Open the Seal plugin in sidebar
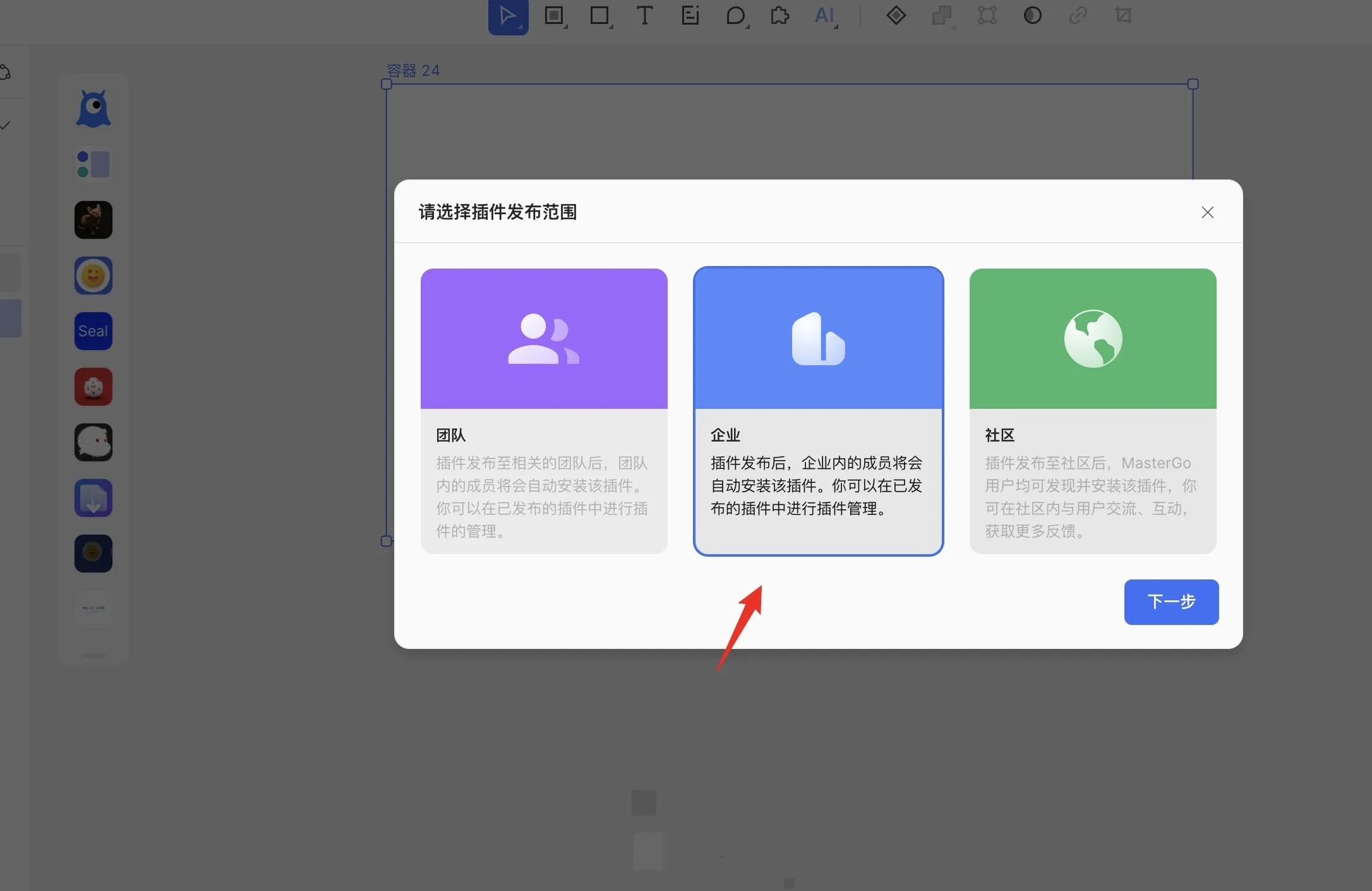 (x=93, y=331)
